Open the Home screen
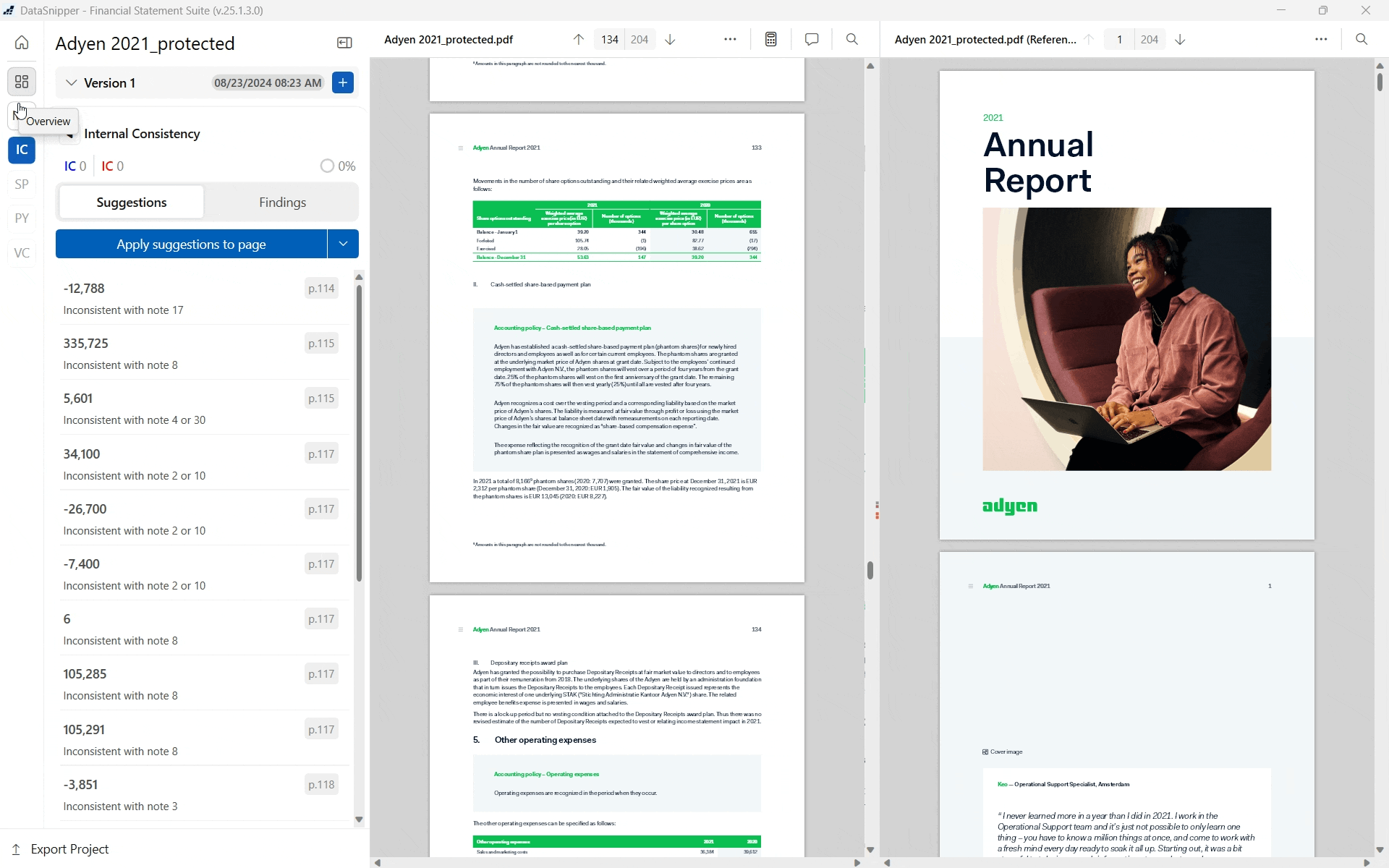Image resolution: width=1389 pixels, height=868 pixels. [21, 43]
